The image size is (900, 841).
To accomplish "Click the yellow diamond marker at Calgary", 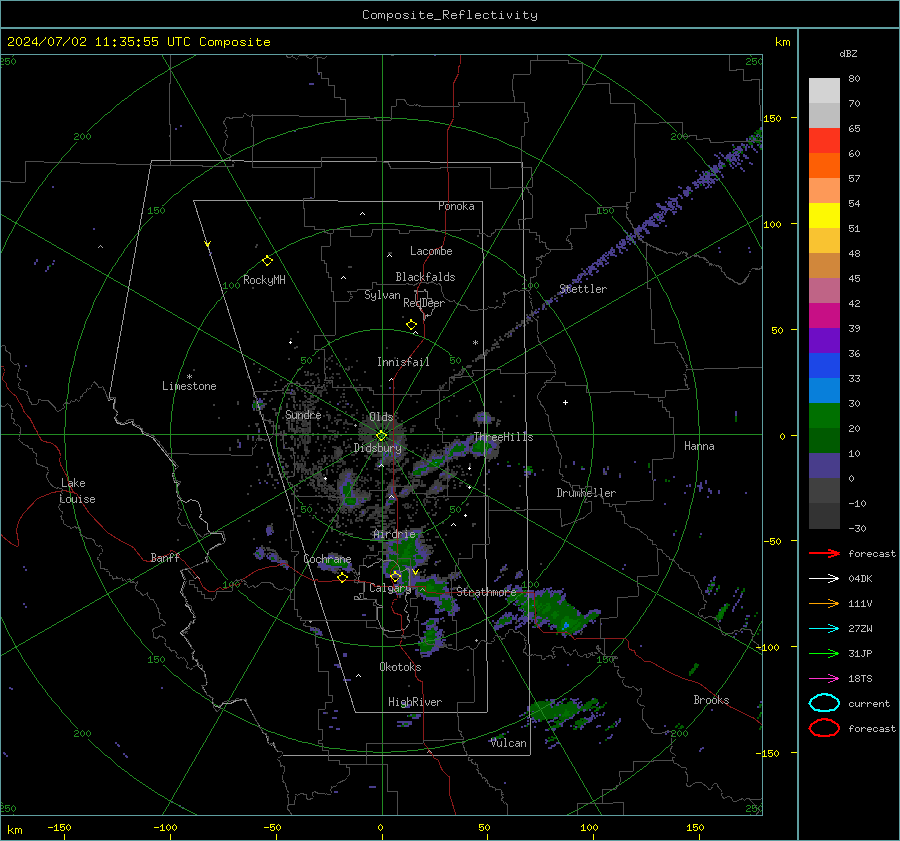I will click(x=395, y=576).
